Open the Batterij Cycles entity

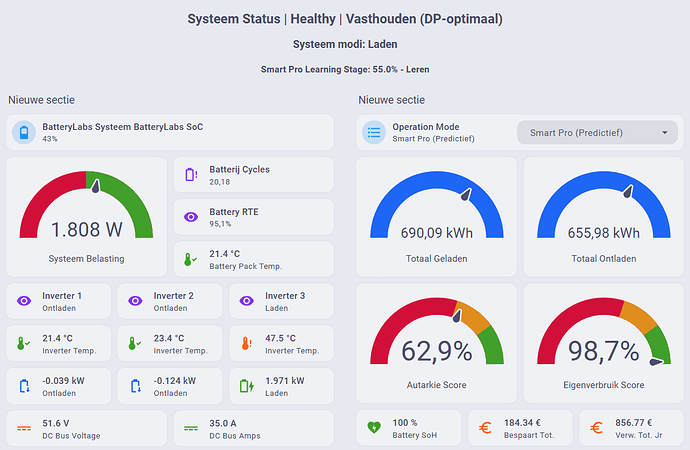pos(253,175)
